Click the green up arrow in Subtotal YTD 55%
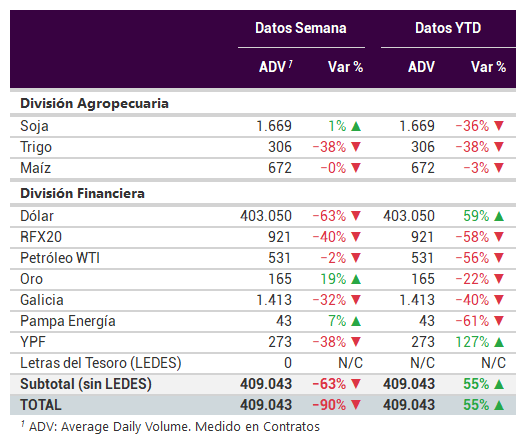This screenshot has height=446, width=526. tap(499, 384)
